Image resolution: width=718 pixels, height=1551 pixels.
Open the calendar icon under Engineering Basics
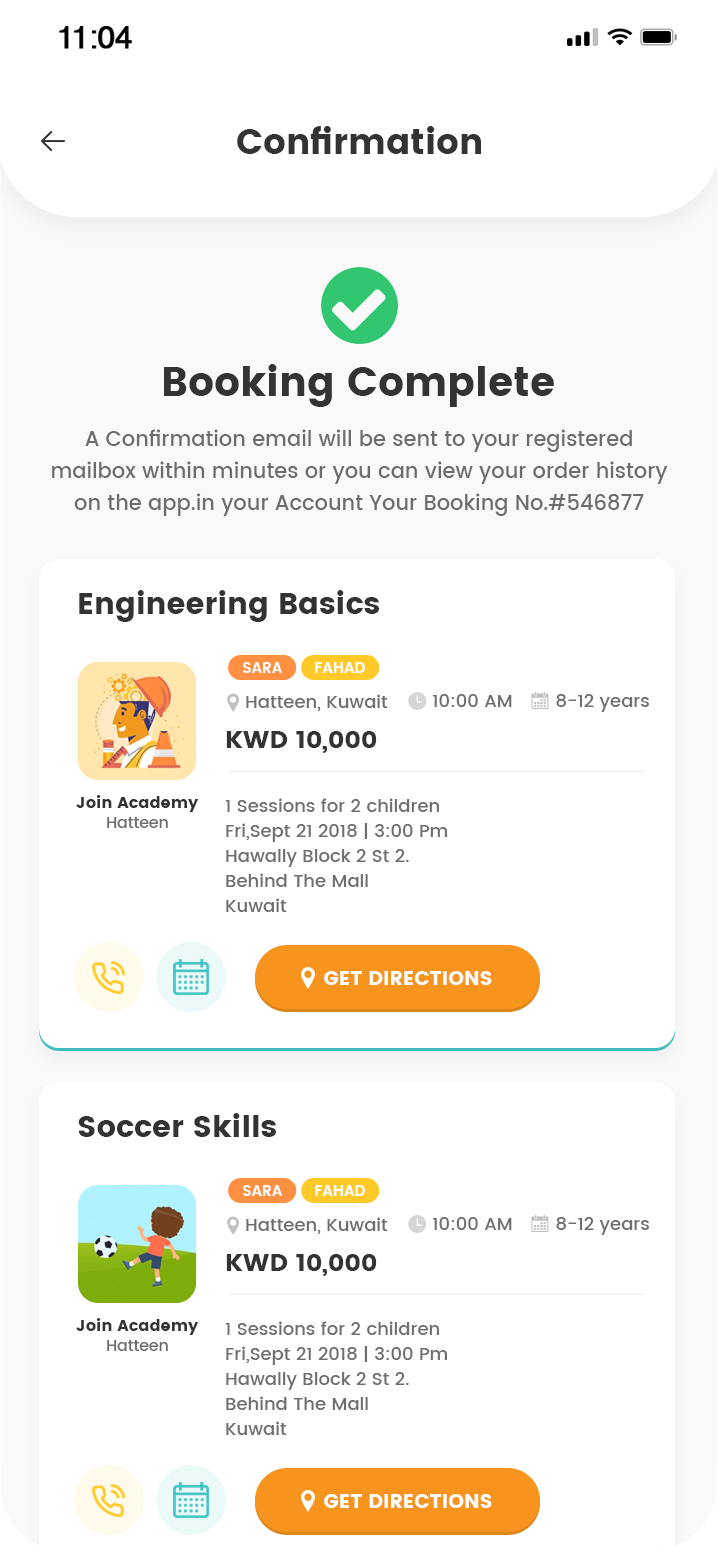coord(191,977)
